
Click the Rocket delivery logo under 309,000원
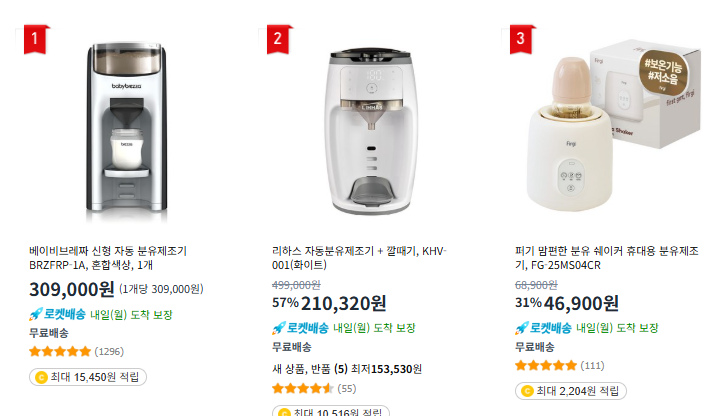coord(57,314)
